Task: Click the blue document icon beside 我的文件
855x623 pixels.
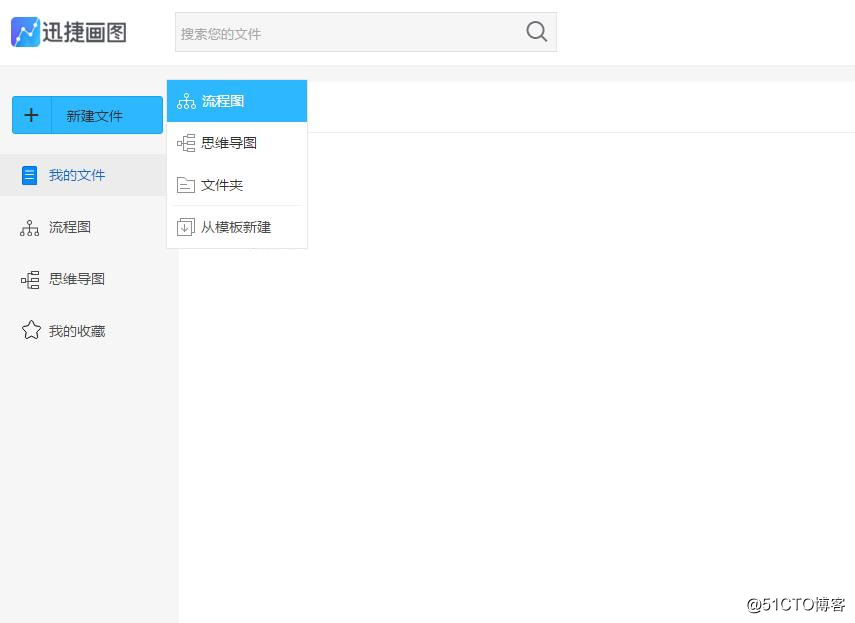Action: click(29, 175)
